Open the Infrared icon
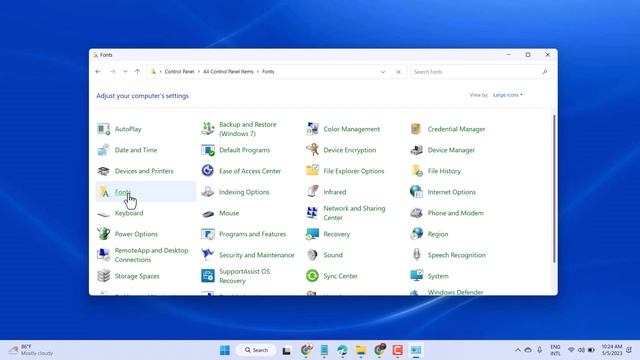This screenshot has width=640, height=360. [312, 192]
